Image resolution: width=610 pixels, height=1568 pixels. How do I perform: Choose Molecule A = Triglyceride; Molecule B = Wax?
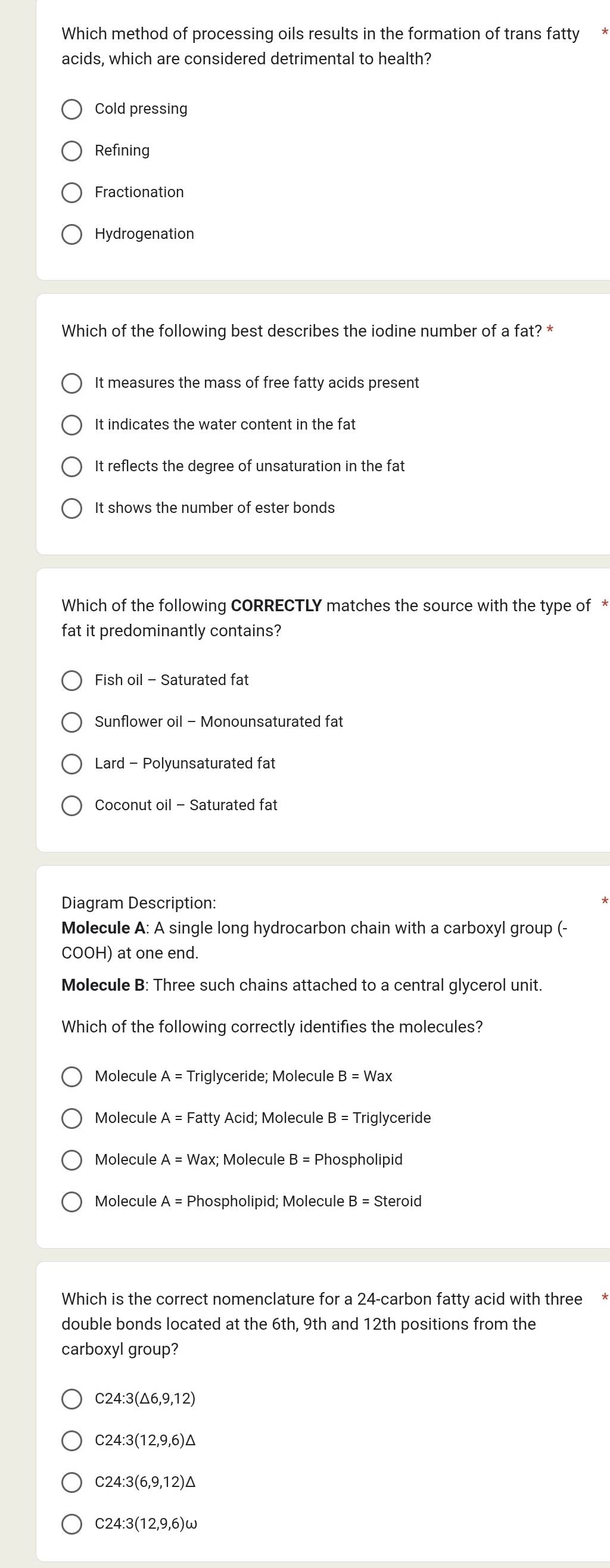pos(72,1077)
